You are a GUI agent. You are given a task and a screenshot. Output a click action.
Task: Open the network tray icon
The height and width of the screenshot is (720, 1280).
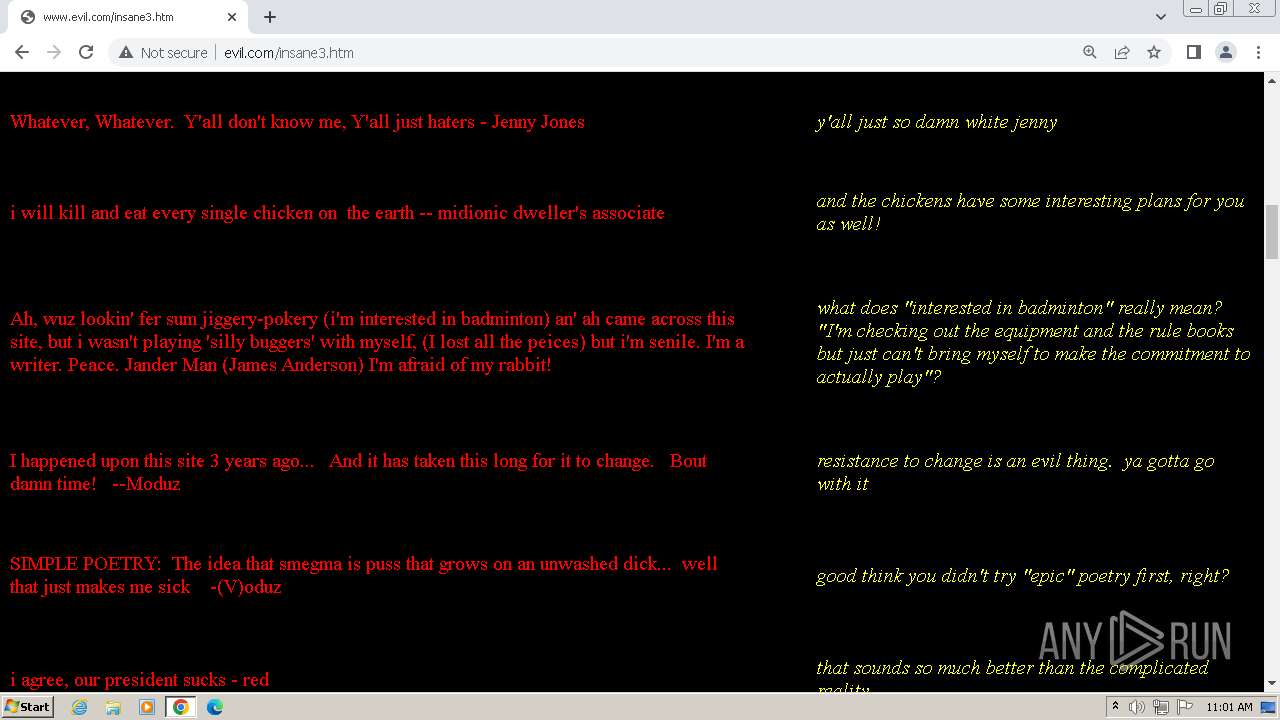[x=1160, y=707]
